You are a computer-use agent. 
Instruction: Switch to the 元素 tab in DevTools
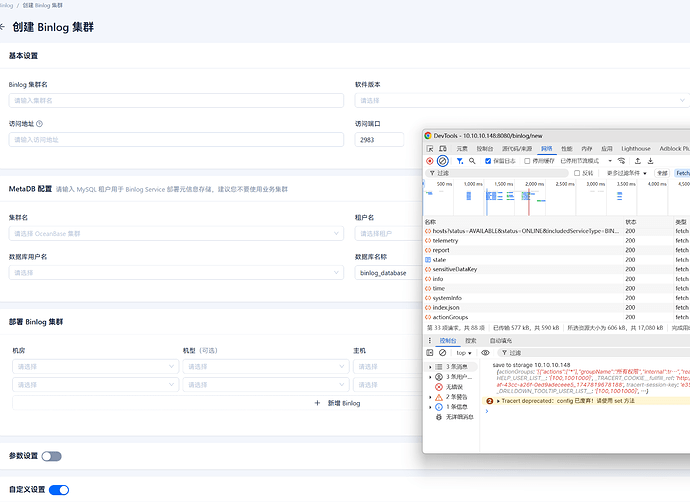(x=462, y=149)
